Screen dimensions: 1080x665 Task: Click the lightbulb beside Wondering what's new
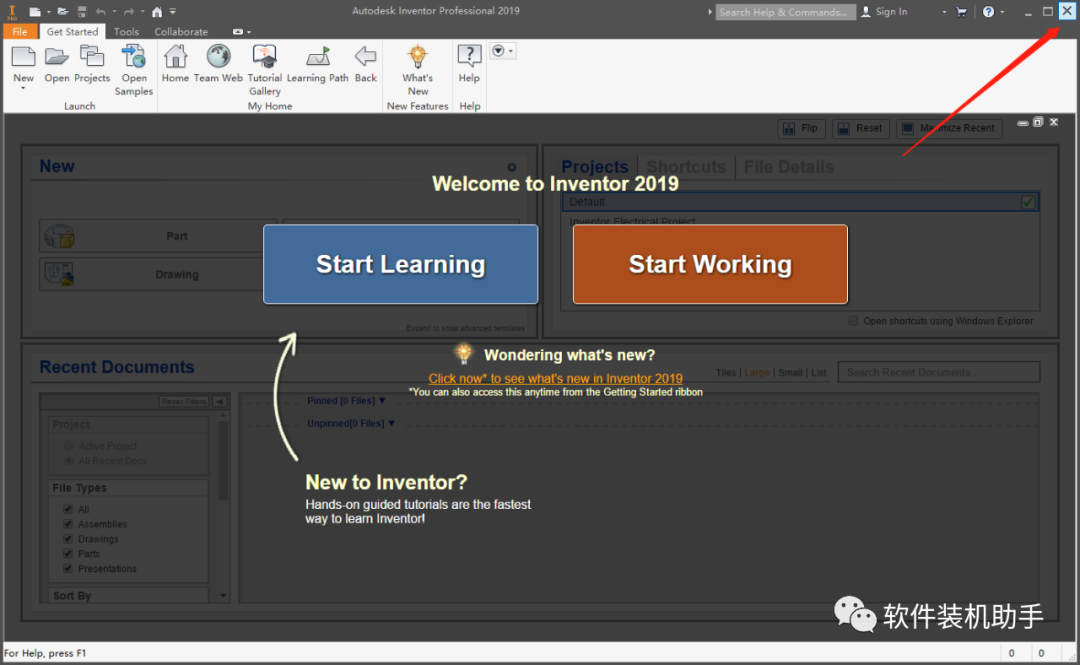(464, 354)
